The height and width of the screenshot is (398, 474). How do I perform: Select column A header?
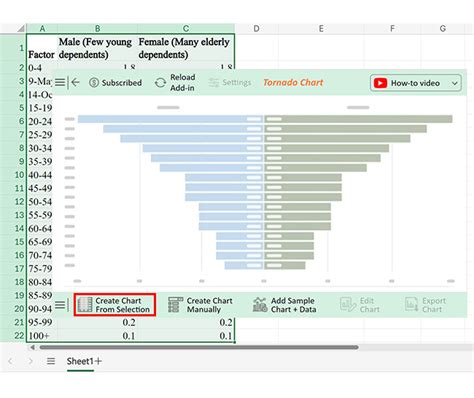(x=42, y=29)
